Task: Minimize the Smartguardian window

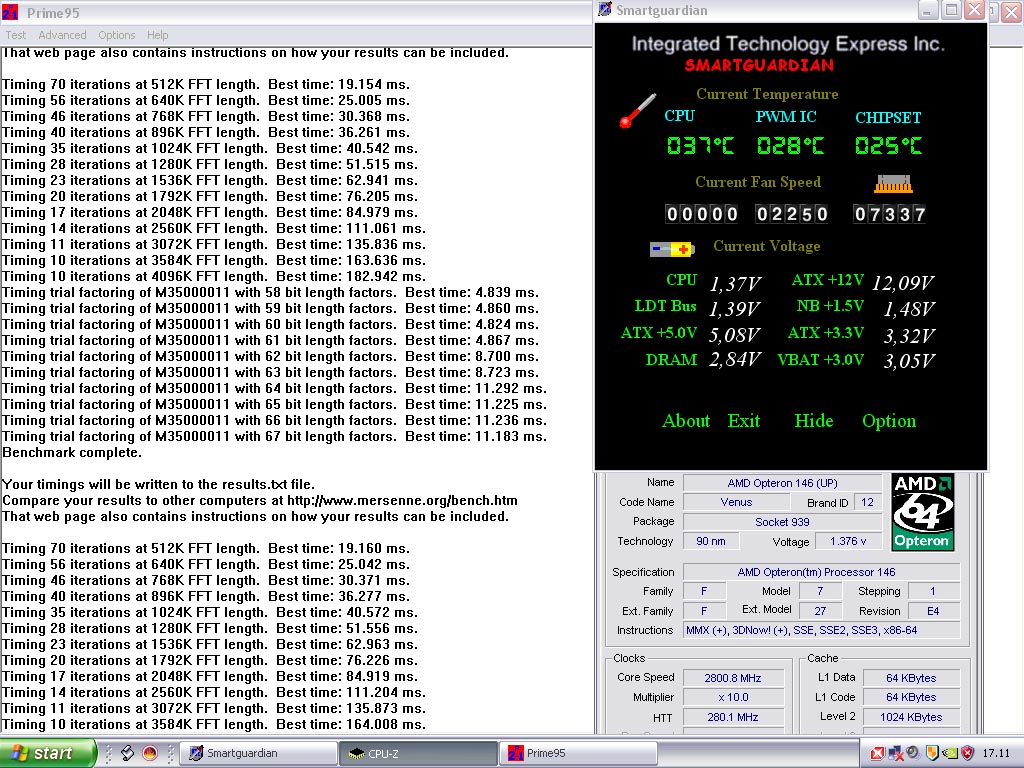Action: pyautogui.click(x=928, y=10)
